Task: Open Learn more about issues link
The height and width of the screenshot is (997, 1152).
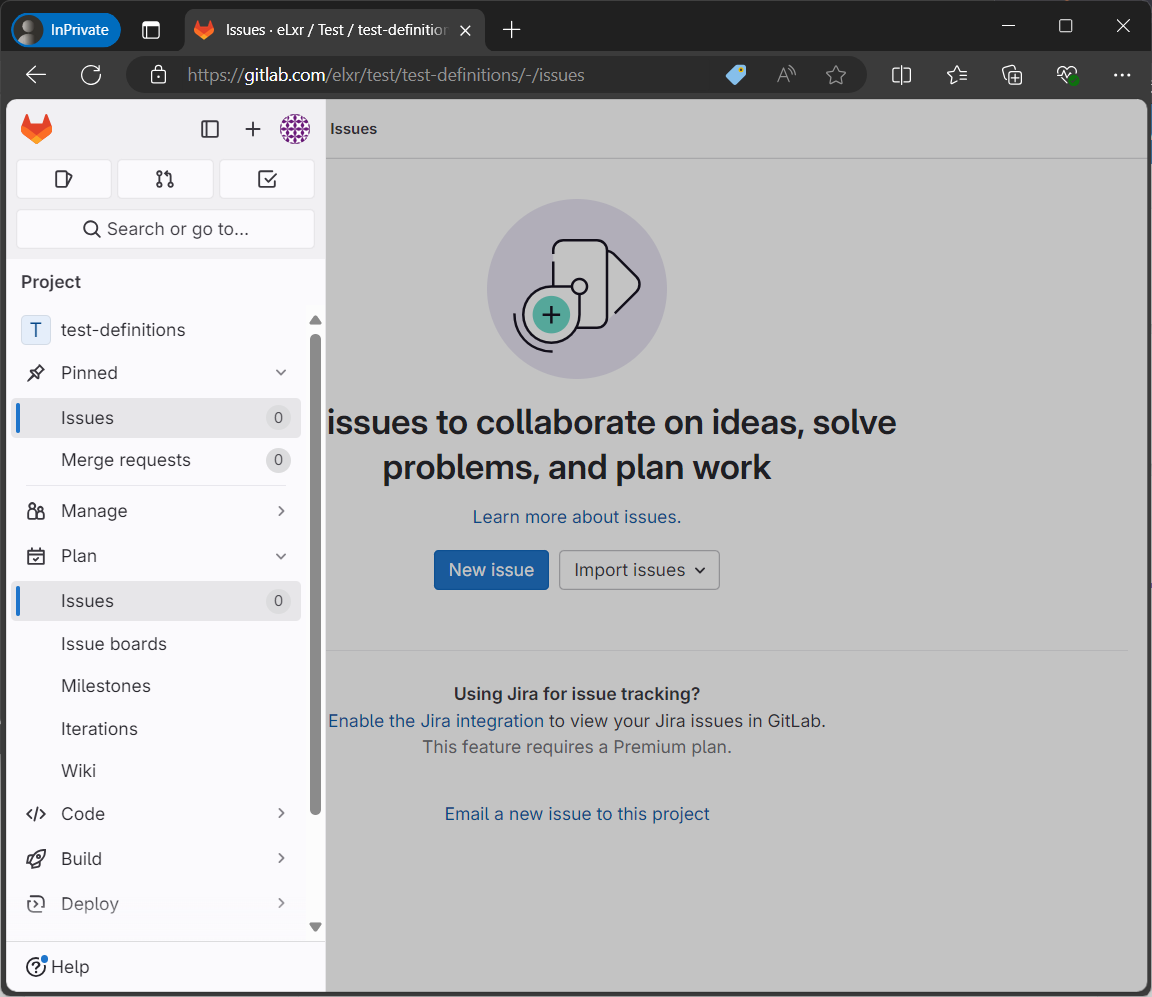Action: click(x=576, y=517)
